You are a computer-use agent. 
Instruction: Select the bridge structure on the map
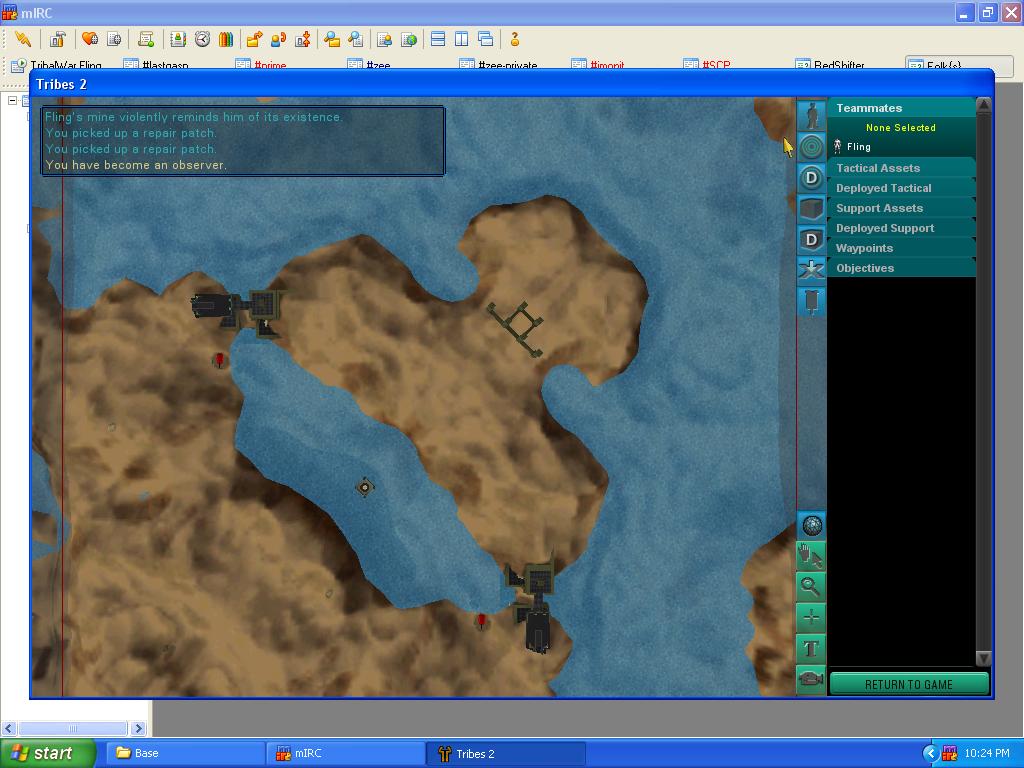tap(516, 328)
